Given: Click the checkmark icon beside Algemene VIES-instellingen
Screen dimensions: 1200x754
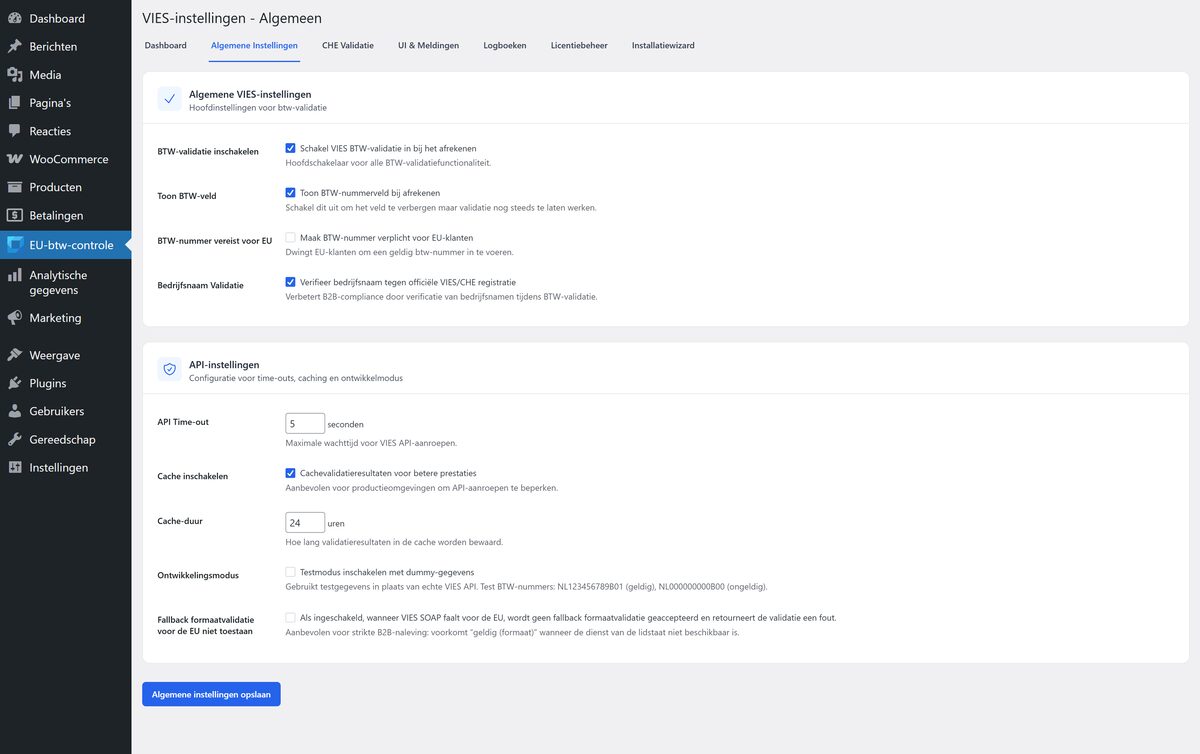Looking at the screenshot, I should (x=170, y=99).
